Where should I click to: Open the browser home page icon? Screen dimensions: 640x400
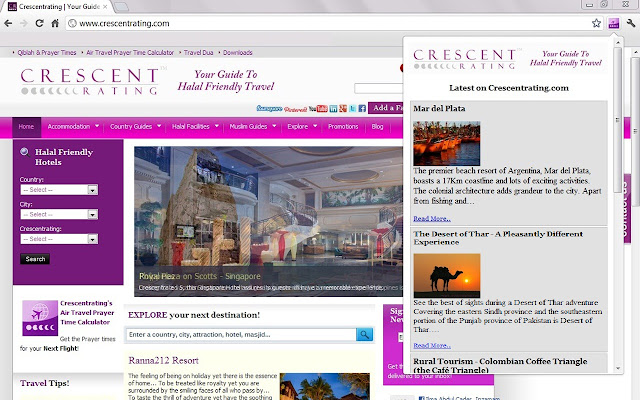[55, 23]
